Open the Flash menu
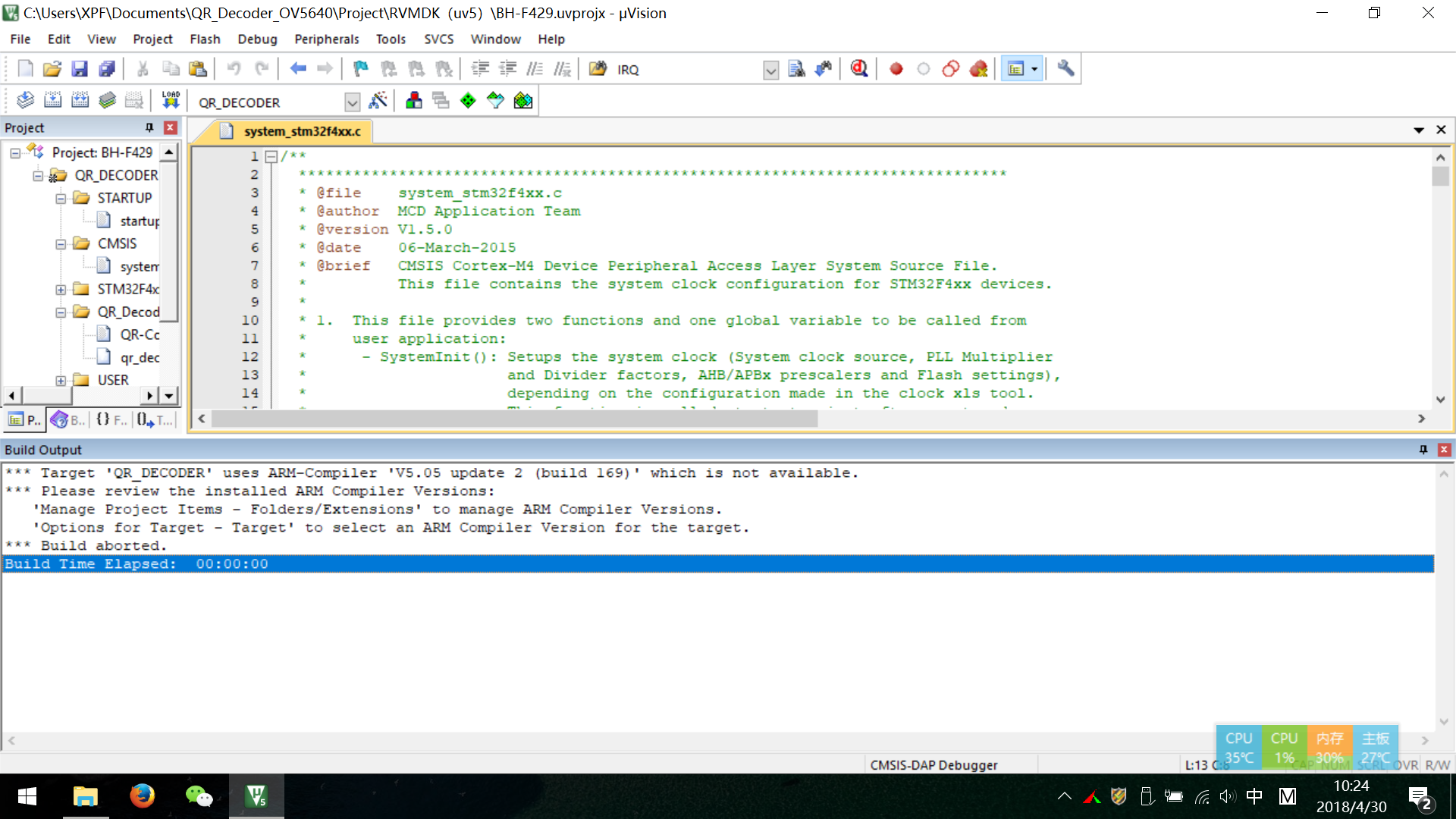Image resolution: width=1456 pixels, height=819 pixels. (x=205, y=39)
